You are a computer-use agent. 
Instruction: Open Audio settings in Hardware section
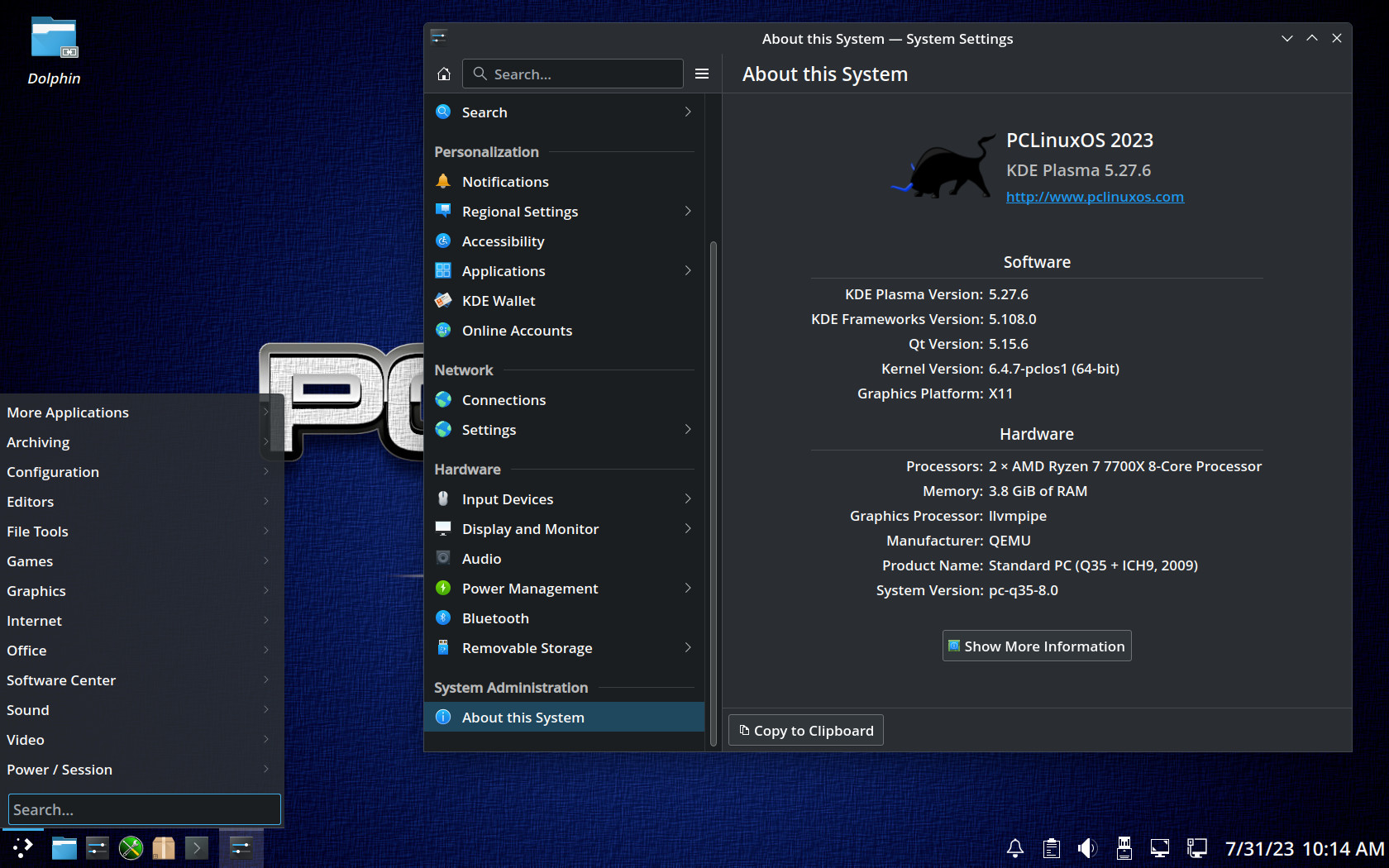pos(564,559)
